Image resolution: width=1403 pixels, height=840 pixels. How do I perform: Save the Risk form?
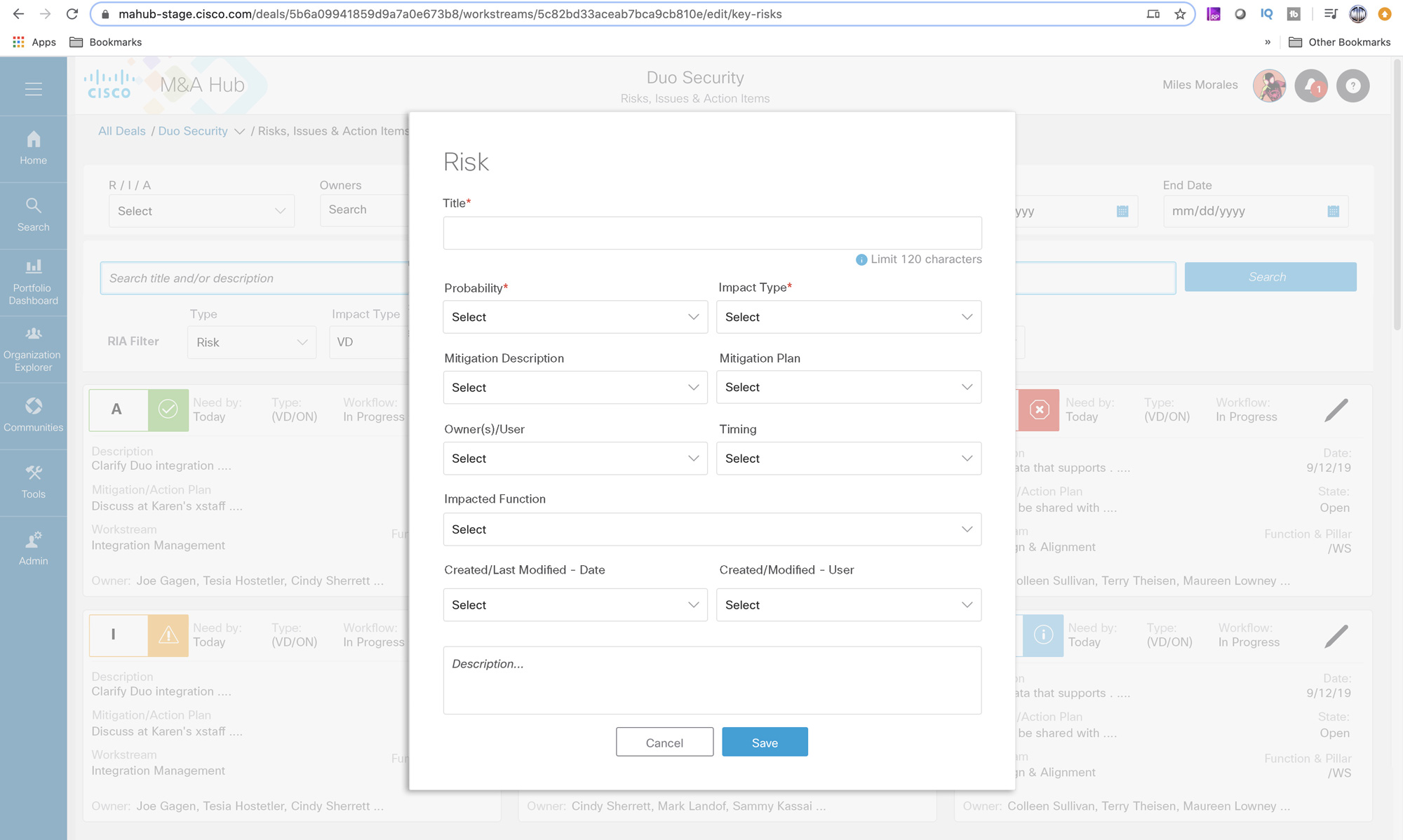(765, 742)
